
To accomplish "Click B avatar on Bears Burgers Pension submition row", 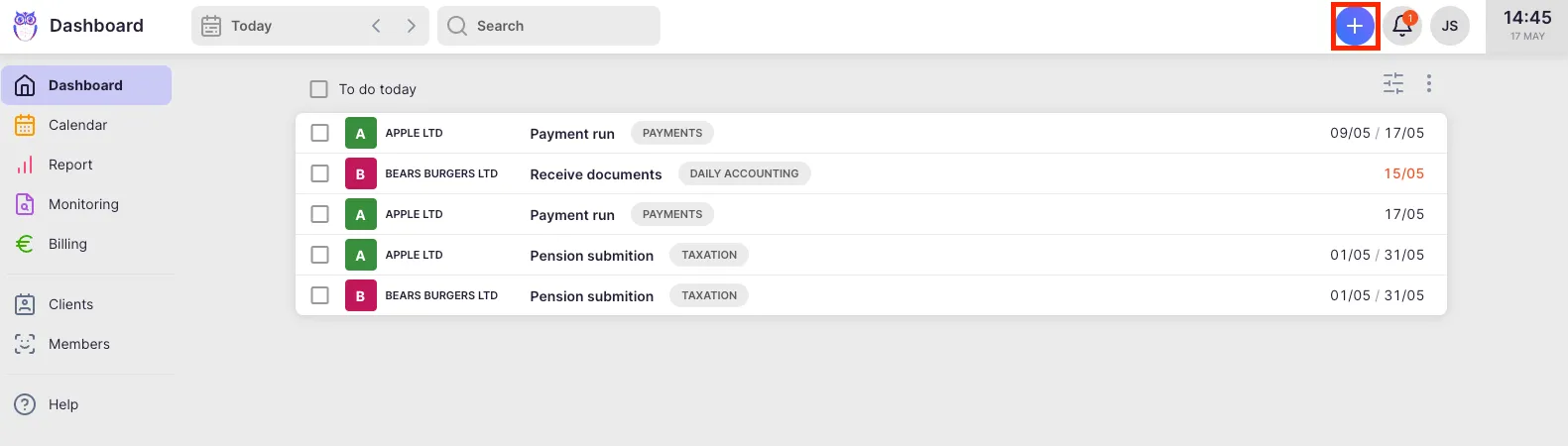I will [361, 295].
